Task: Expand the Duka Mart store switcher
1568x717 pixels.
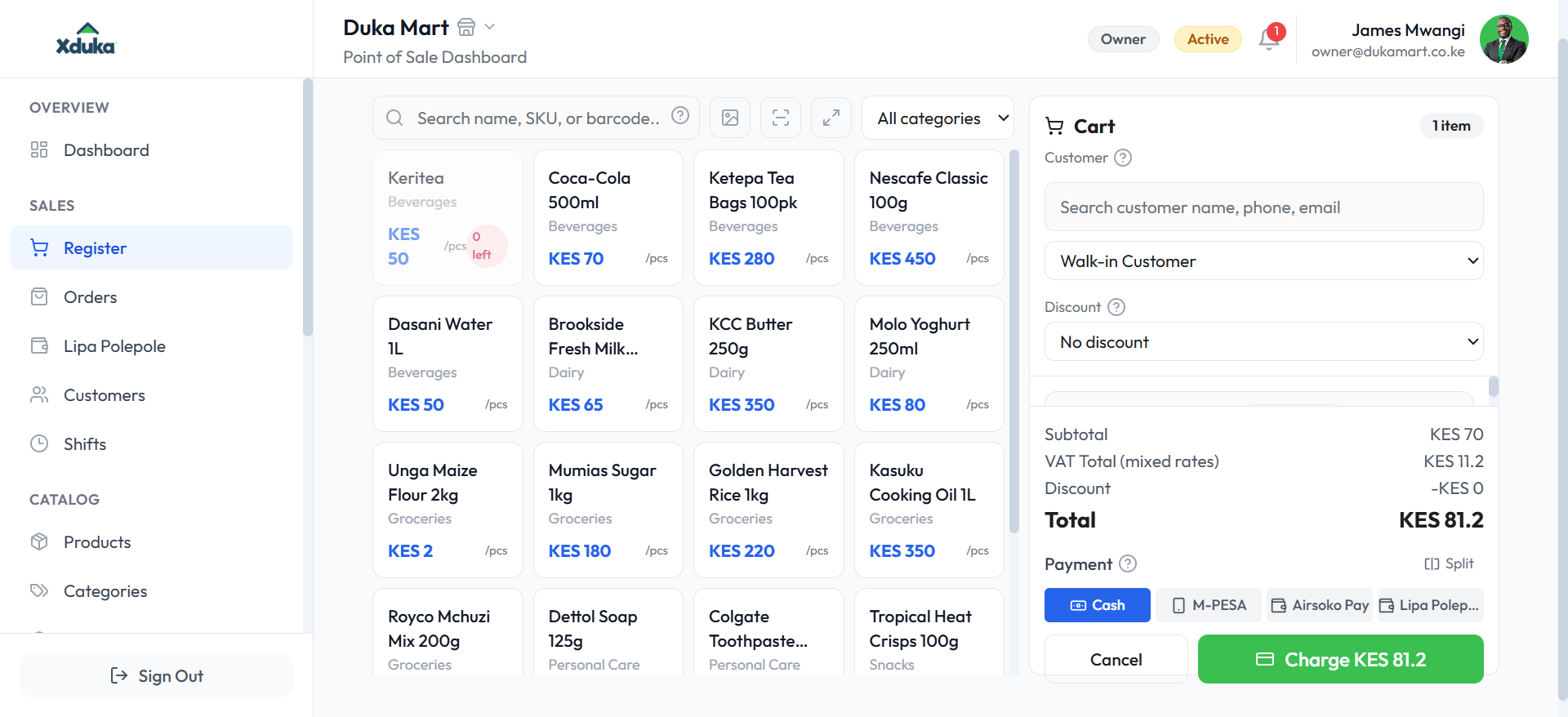Action: pyautogui.click(x=489, y=27)
